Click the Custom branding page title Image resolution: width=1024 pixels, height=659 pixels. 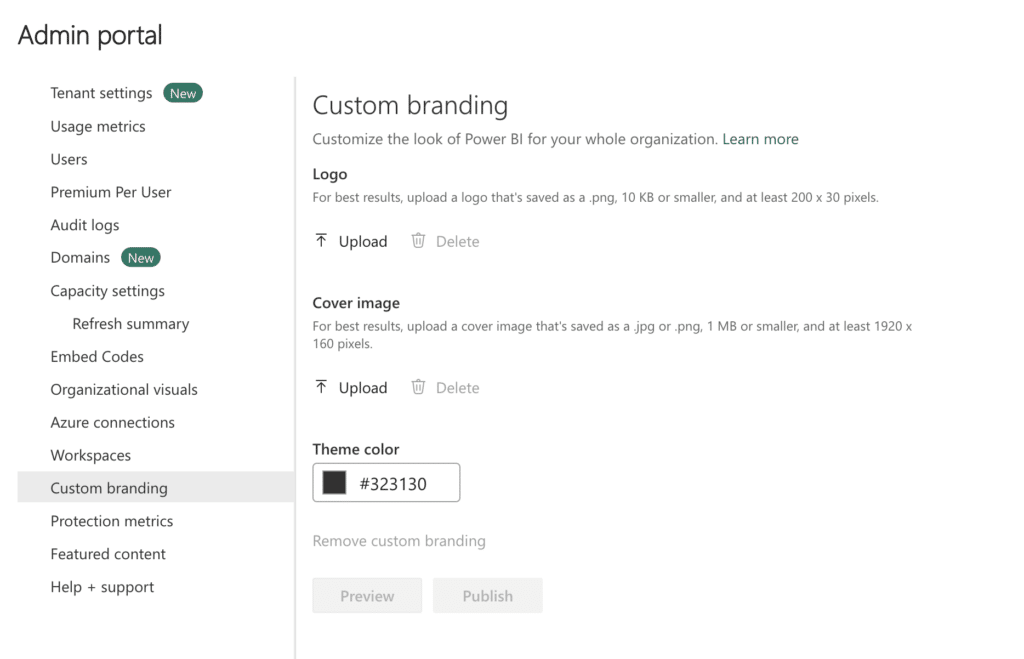[x=410, y=106]
